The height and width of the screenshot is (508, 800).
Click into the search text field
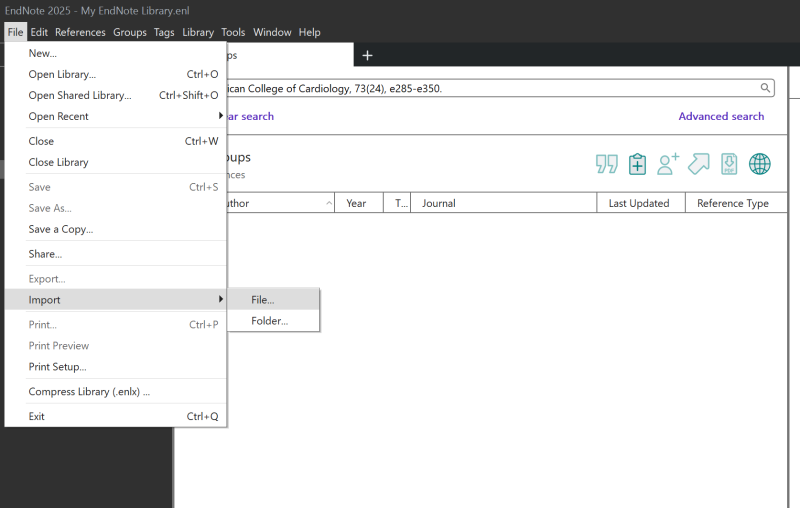[x=492, y=88]
